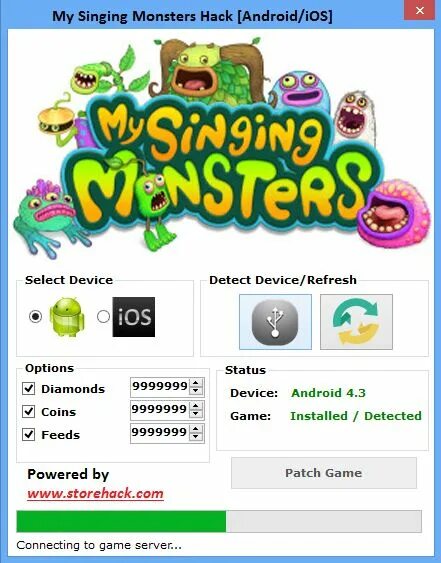441x563 pixels.
Task: Click the USB detect device icon
Action: (x=275, y=322)
